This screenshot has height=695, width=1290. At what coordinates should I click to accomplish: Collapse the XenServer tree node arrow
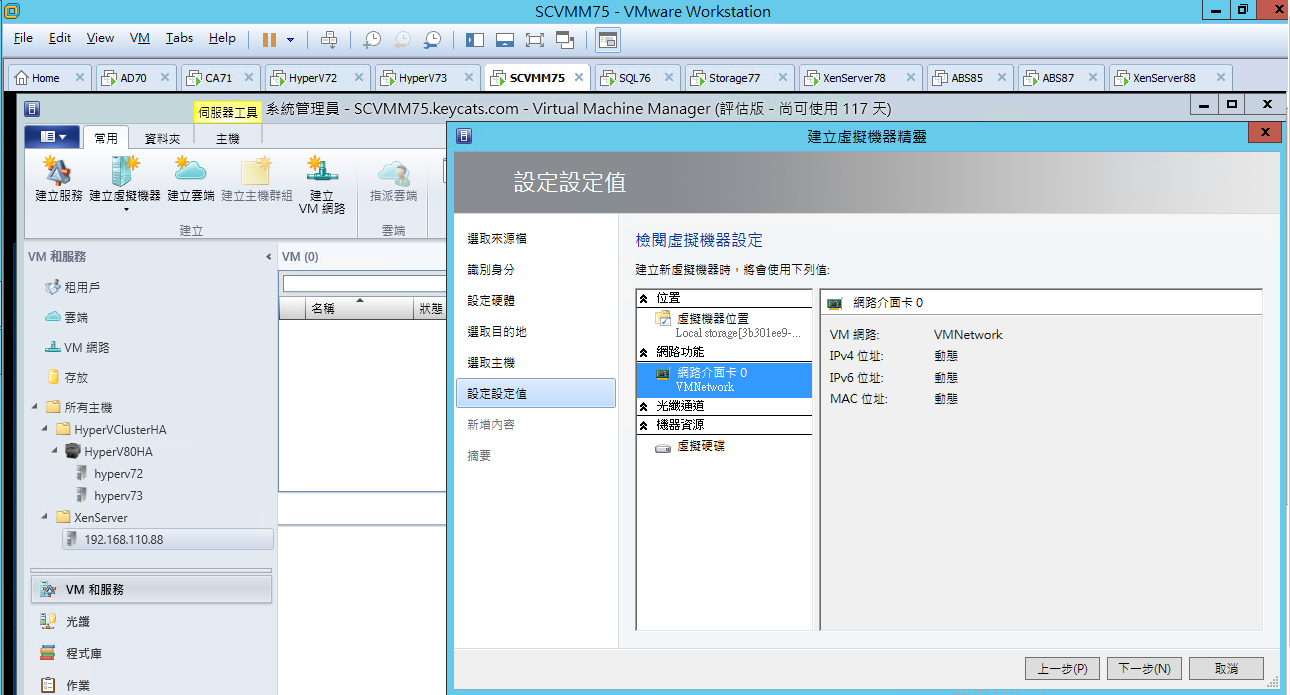pos(45,517)
